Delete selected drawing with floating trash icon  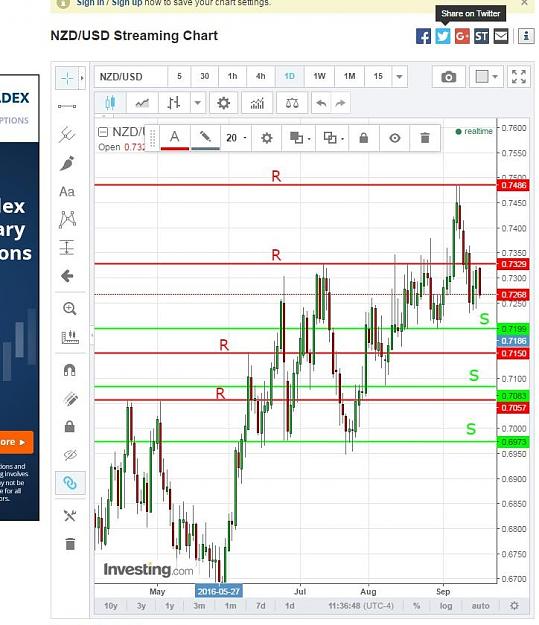click(425, 138)
